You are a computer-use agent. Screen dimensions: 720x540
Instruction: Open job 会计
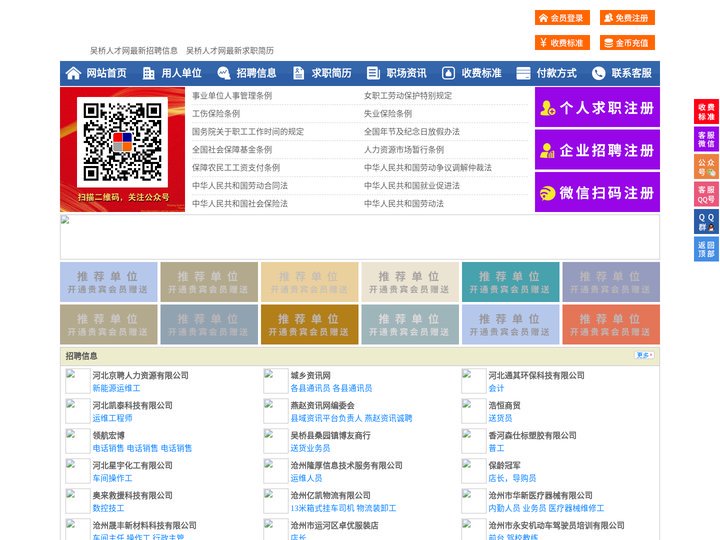[x=496, y=388]
